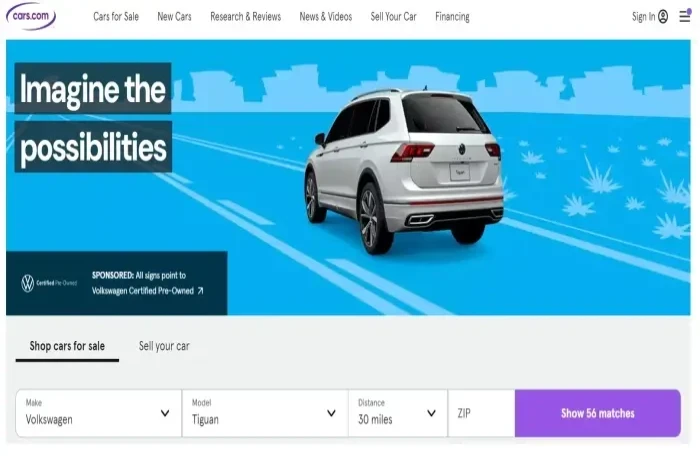Expand the Model dropdown chevron

331,413
